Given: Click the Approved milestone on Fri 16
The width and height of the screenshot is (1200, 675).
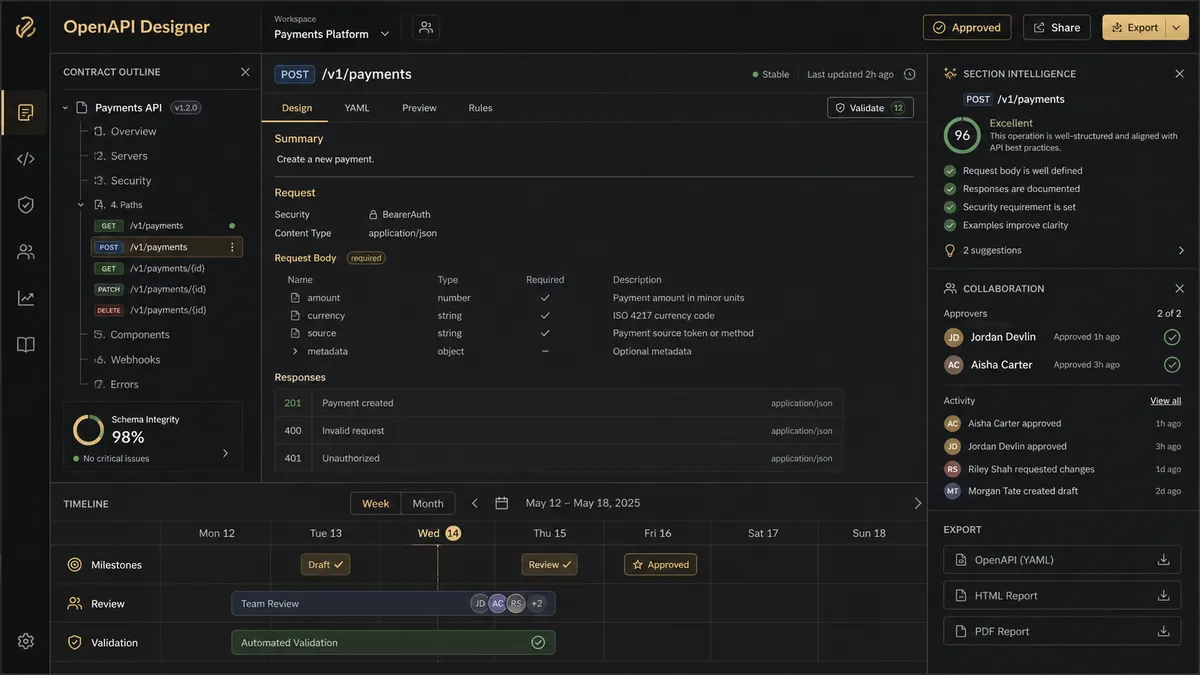Looking at the screenshot, I should pos(660,565).
